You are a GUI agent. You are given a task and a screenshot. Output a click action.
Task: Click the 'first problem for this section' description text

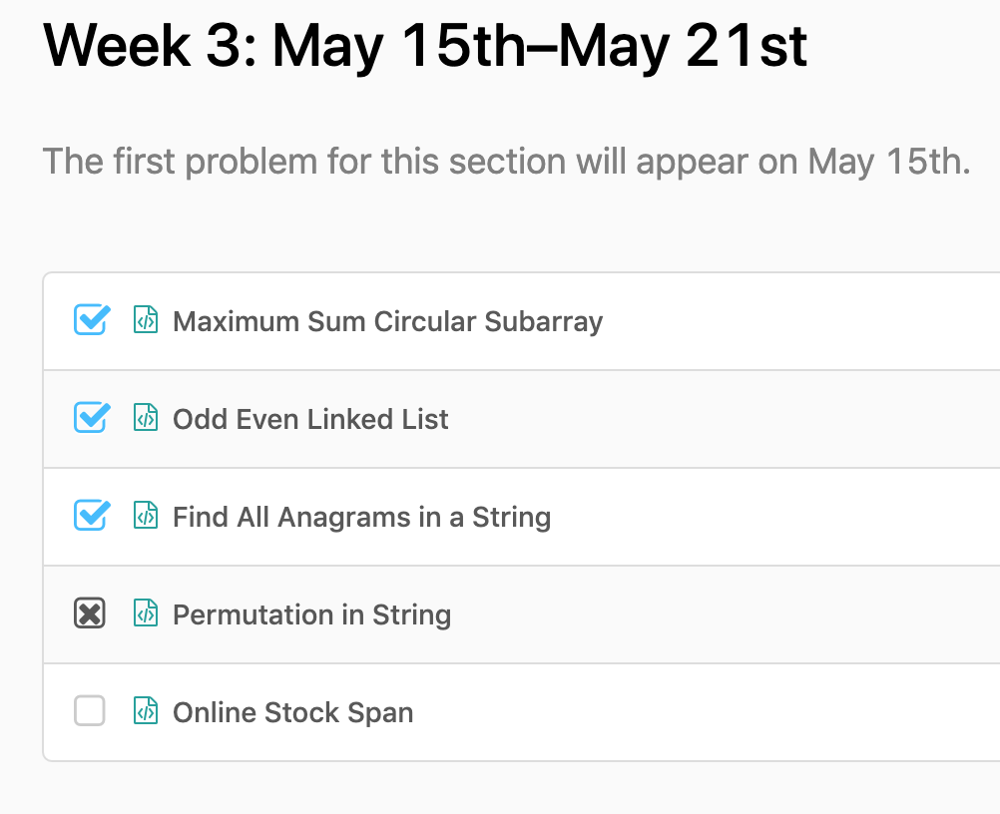[506, 161]
